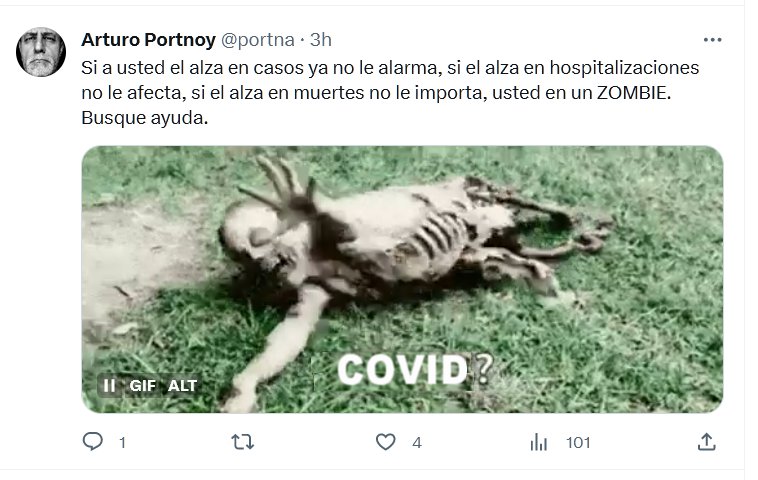Click the 101 views count

coord(578,443)
